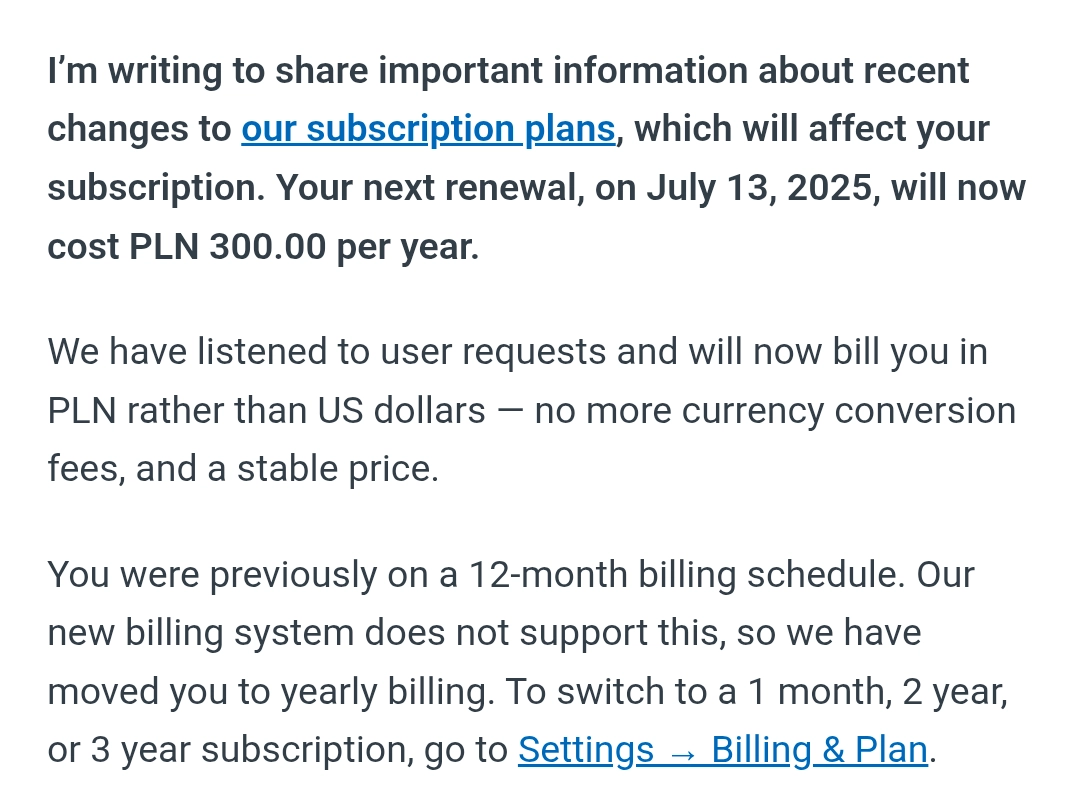Click 'Billing & Plan' in the link text

pyautogui.click(x=819, y=750)
